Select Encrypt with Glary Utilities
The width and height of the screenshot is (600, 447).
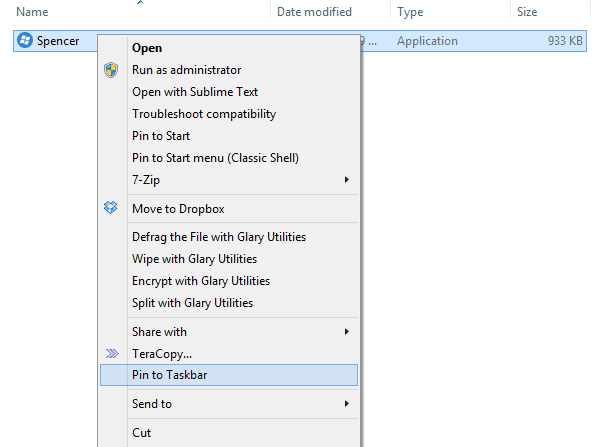(229, 281)
